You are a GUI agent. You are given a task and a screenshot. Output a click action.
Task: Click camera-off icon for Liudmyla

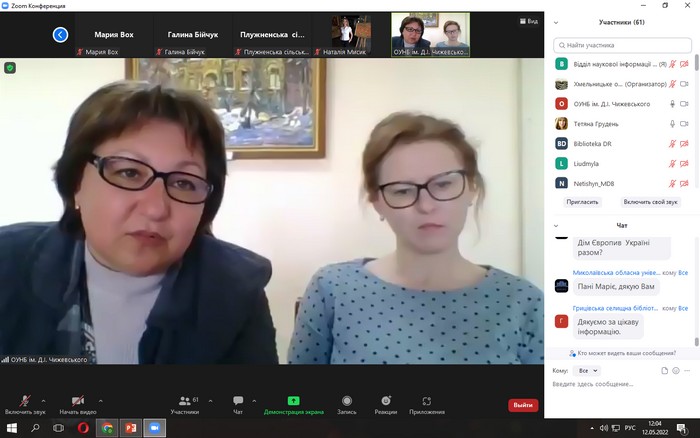pos(684,164)
